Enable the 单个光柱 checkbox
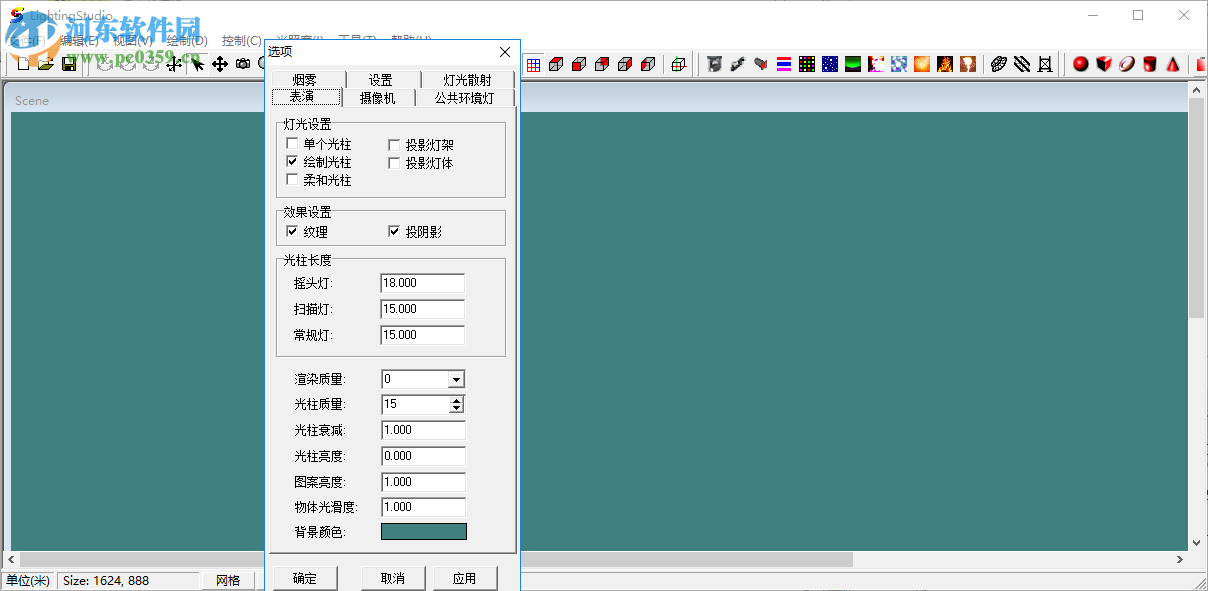Image resolution: width=1208 pixels, height=591 pixels. point(291,143)
